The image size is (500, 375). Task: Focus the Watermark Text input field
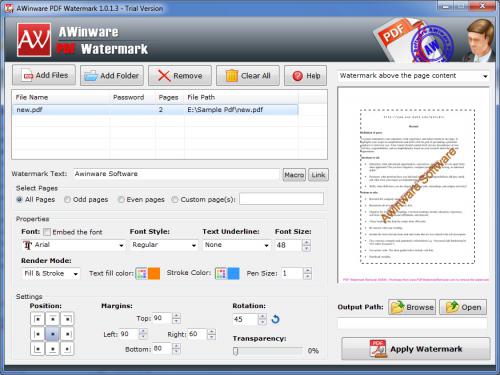tap(176, 174)
